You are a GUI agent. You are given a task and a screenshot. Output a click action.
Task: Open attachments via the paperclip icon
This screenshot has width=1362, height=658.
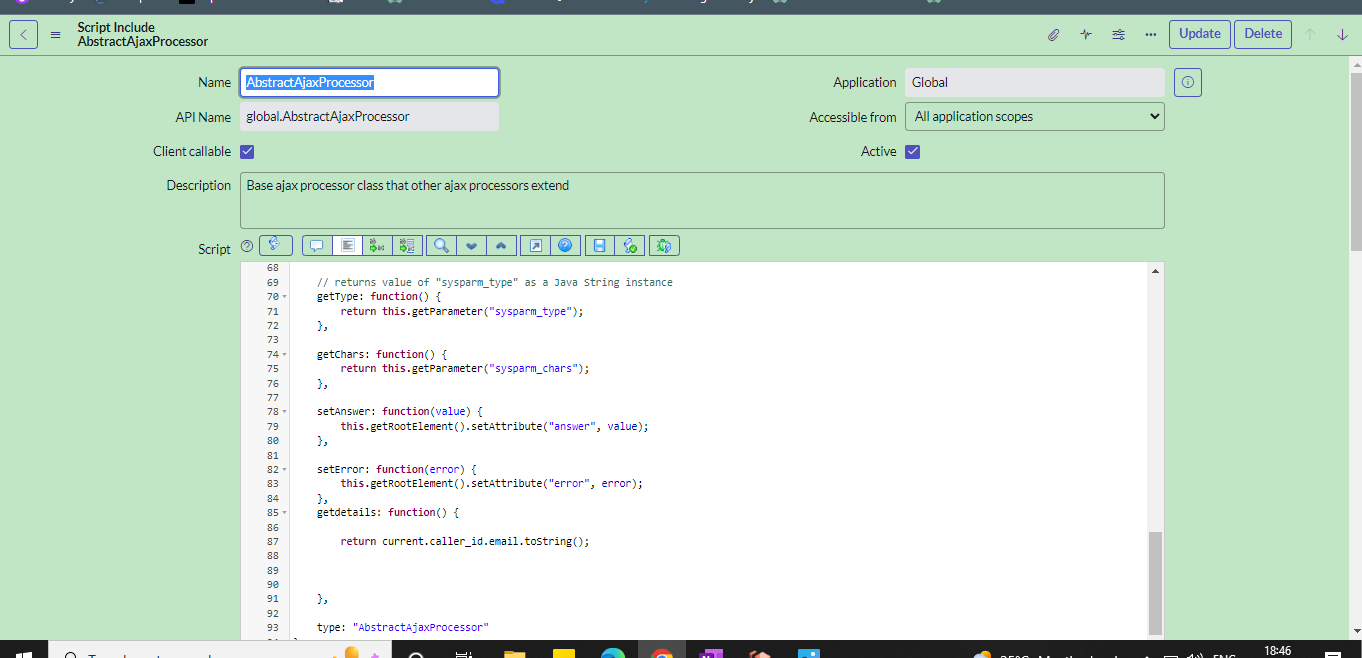click(x=1053, y=34)
